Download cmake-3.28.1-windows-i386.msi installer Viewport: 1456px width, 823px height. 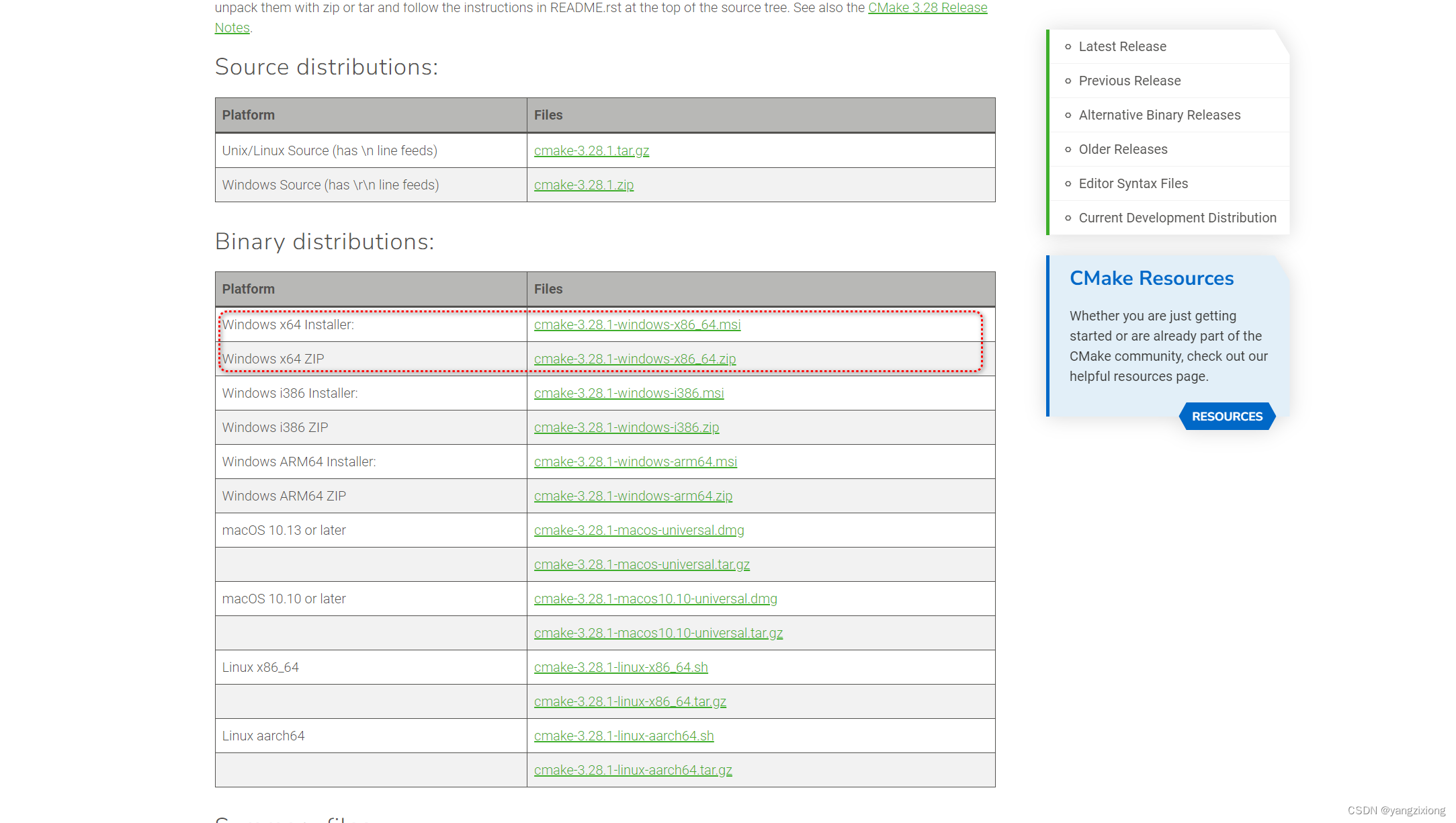tap(629, 393)
